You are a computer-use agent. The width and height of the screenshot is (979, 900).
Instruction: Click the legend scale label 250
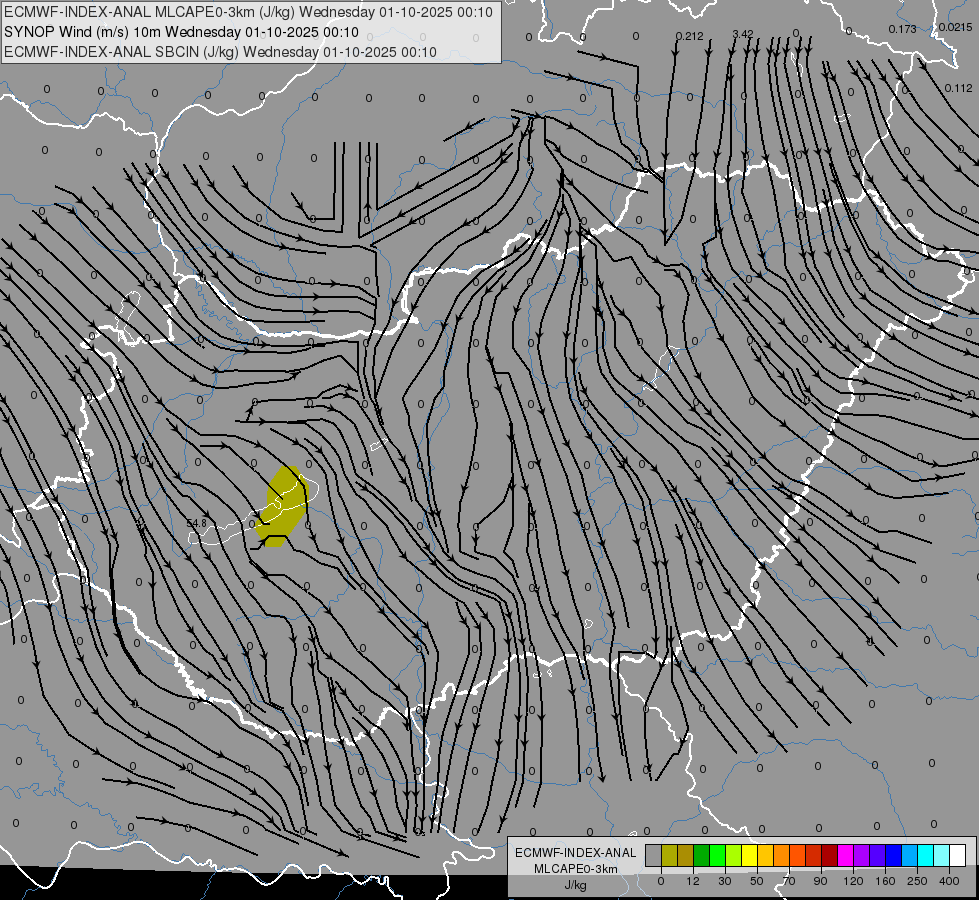click(x=917, y=881)
